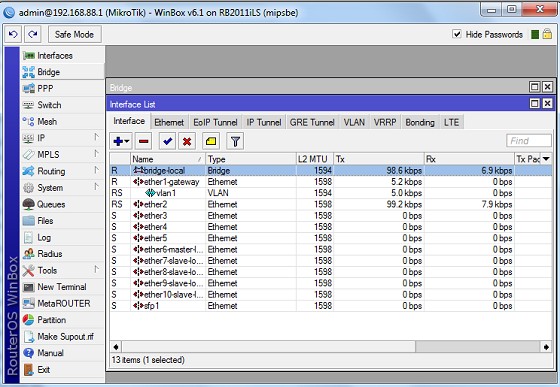Sort by the Type column header
This screenshot has width=560, height=387.
pos(251,159)
